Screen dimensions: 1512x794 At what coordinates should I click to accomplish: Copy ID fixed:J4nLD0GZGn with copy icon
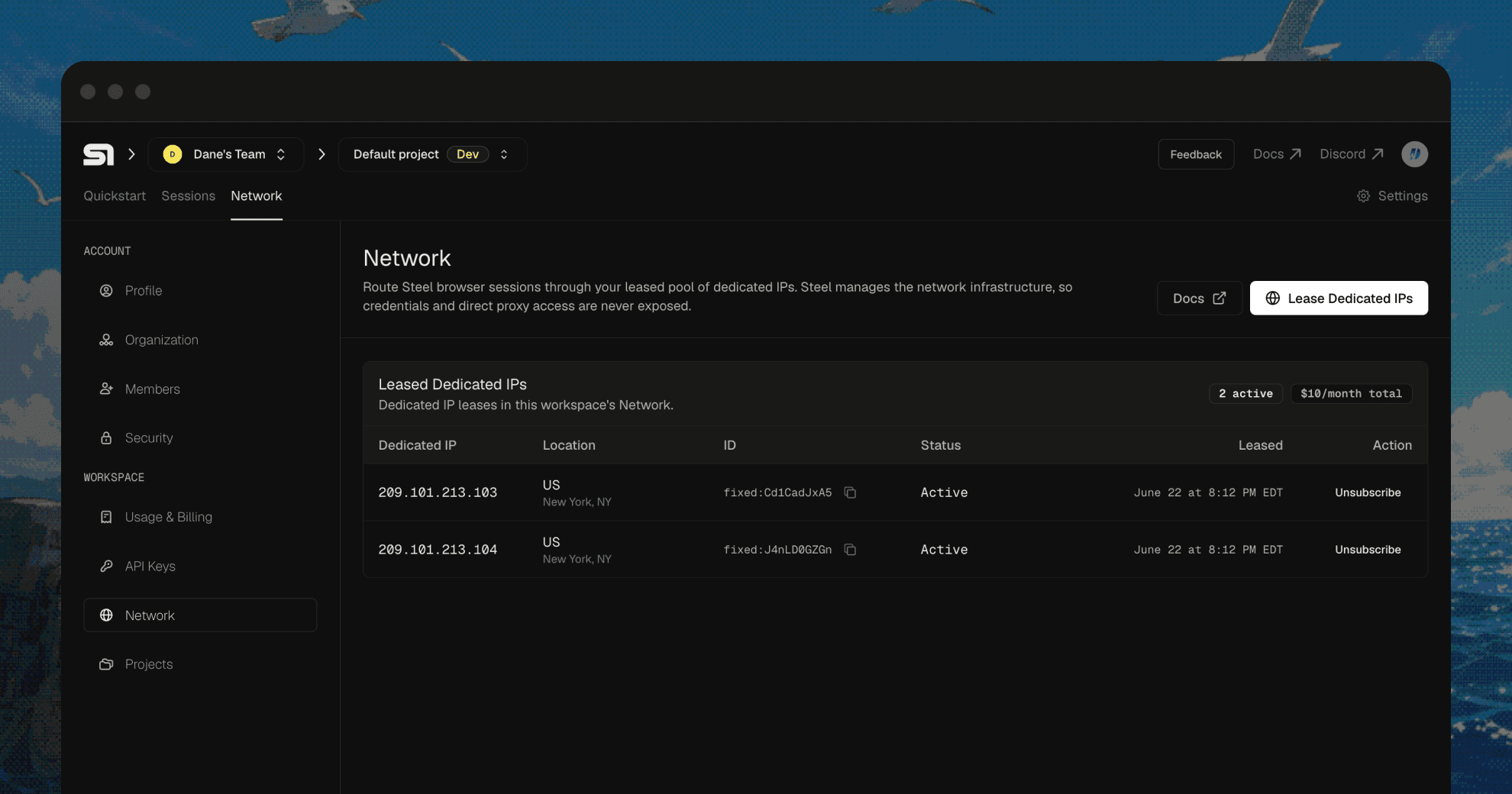(x=850, y=550)
